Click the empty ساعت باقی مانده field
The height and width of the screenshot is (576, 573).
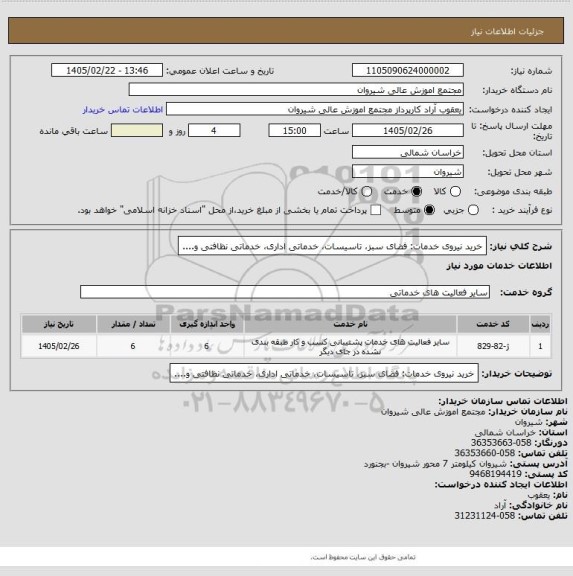click(137, 130)
